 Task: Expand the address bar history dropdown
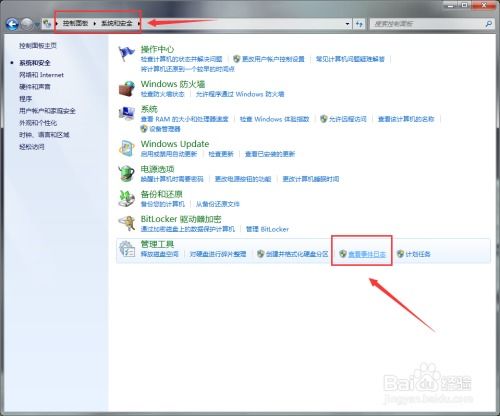tap(347, 24)
